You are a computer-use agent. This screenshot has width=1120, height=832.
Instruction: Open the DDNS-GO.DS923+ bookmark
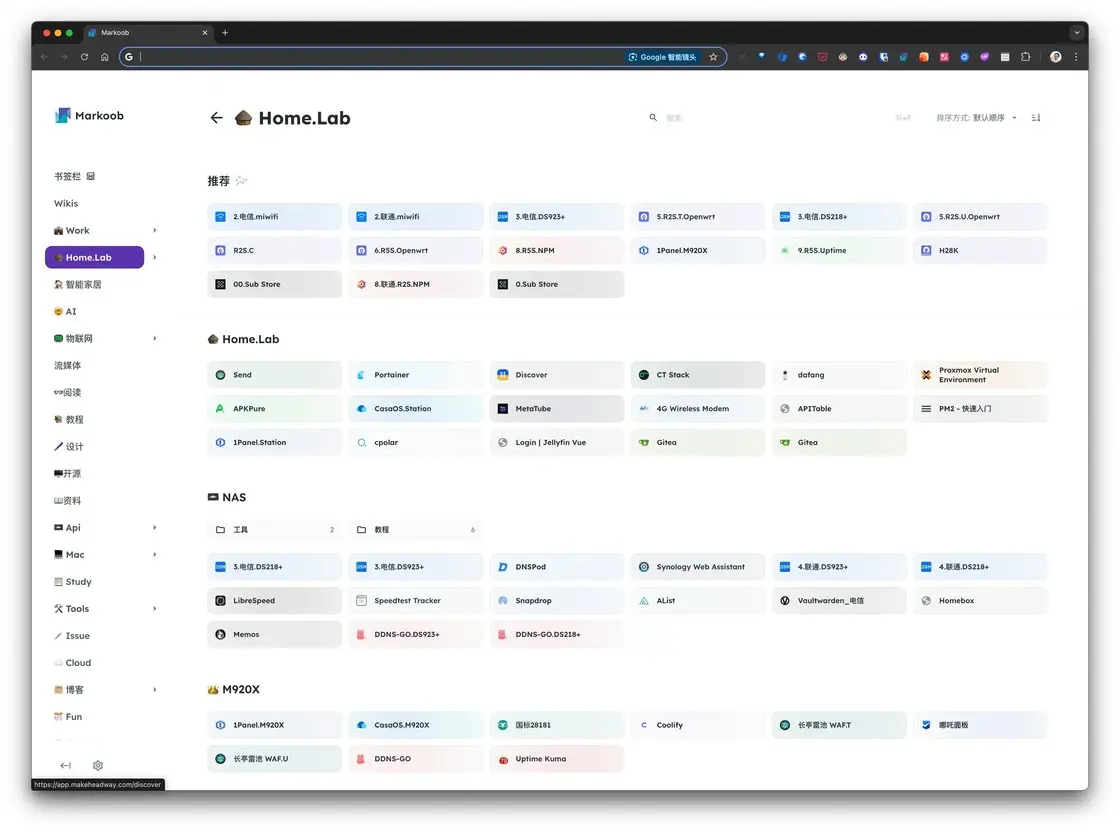point(416,634)
